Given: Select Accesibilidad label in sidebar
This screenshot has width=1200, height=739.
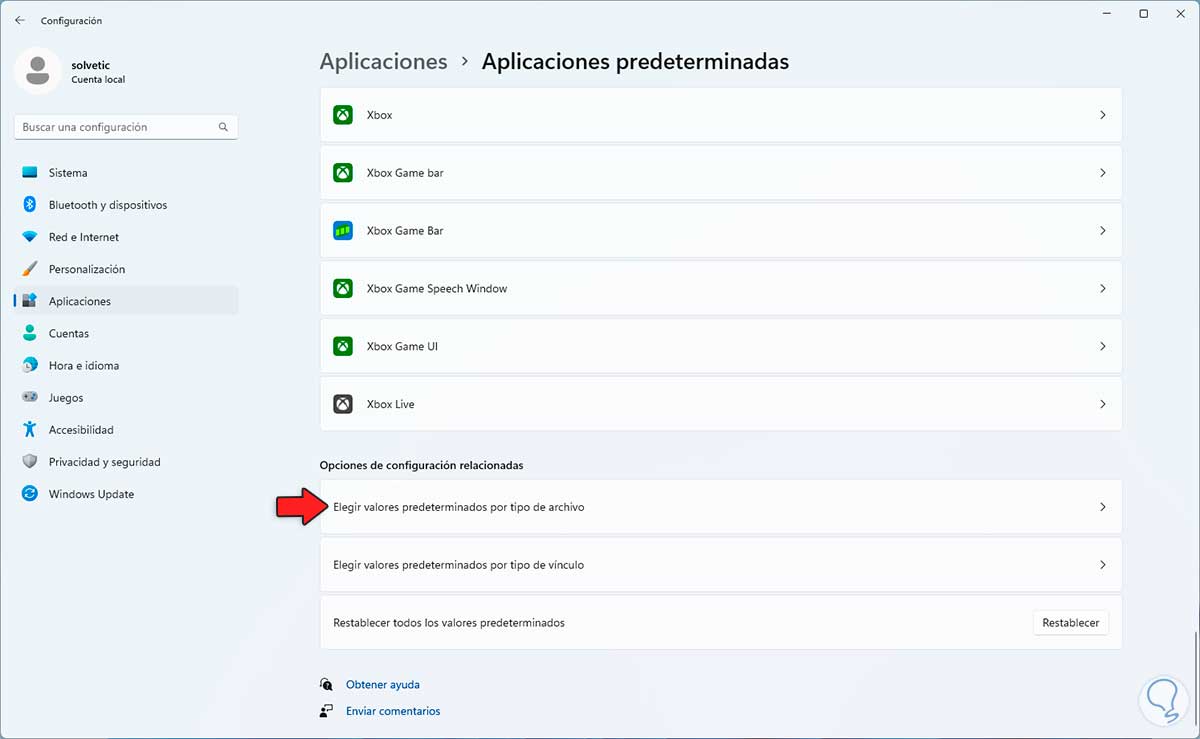Looking at the screenshot, I should click(x=81, y=430).
